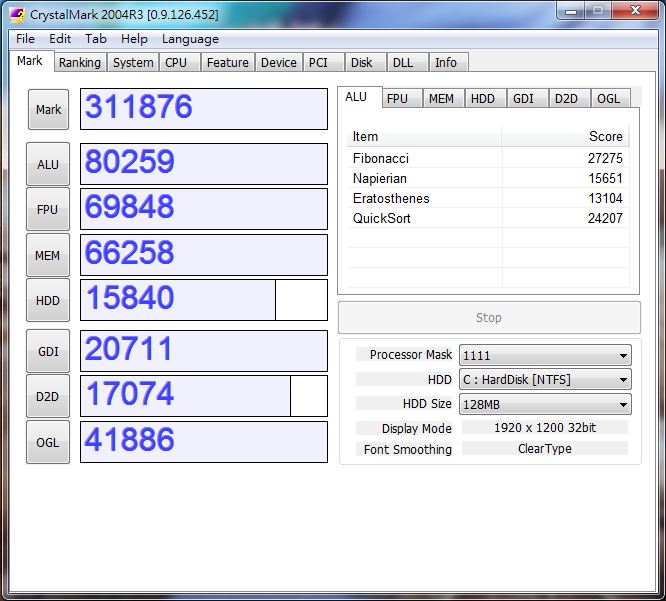Run the OGL benchmark button

tap(48, 442)
